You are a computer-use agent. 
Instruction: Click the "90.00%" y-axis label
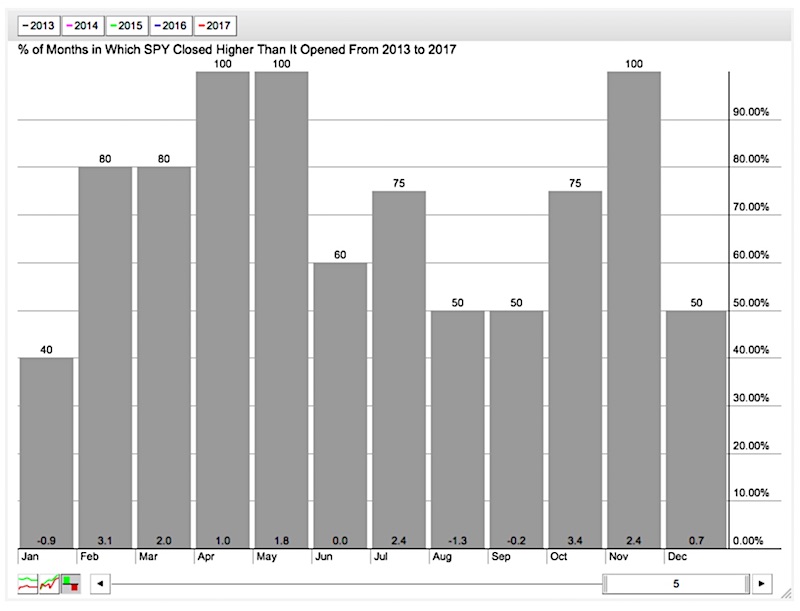pyautogui.click(x=751, y=112)
